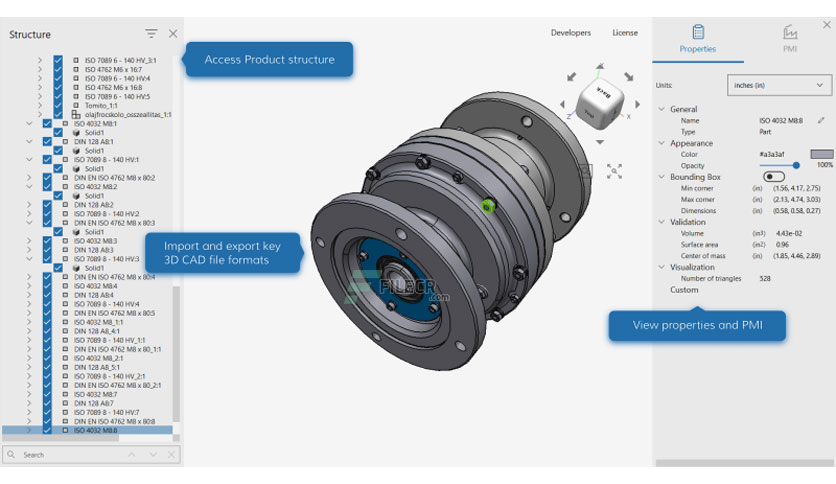
Task: Click the solid cube icon under ISO 7089 8 - 140 HV:1
Action: (x=76, y=169)
